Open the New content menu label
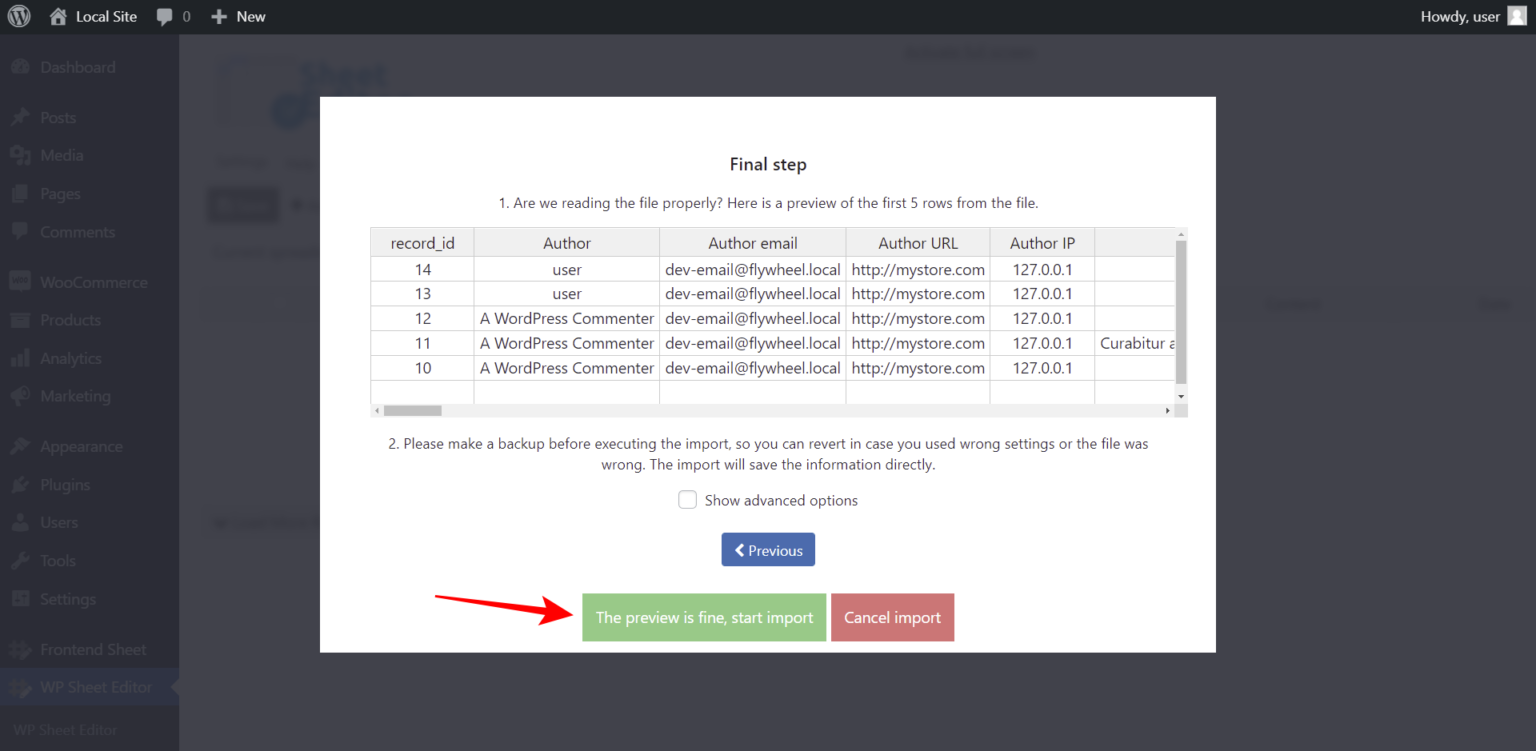This screenshot has height=751, width=1536. [x=251, y=17]
